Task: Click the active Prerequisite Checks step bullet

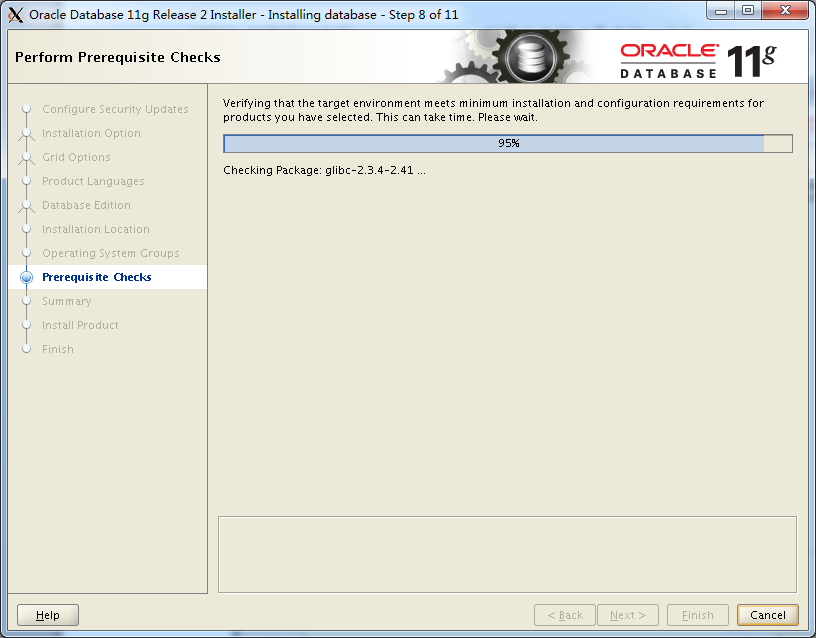Action: click(x=27, y=277)
